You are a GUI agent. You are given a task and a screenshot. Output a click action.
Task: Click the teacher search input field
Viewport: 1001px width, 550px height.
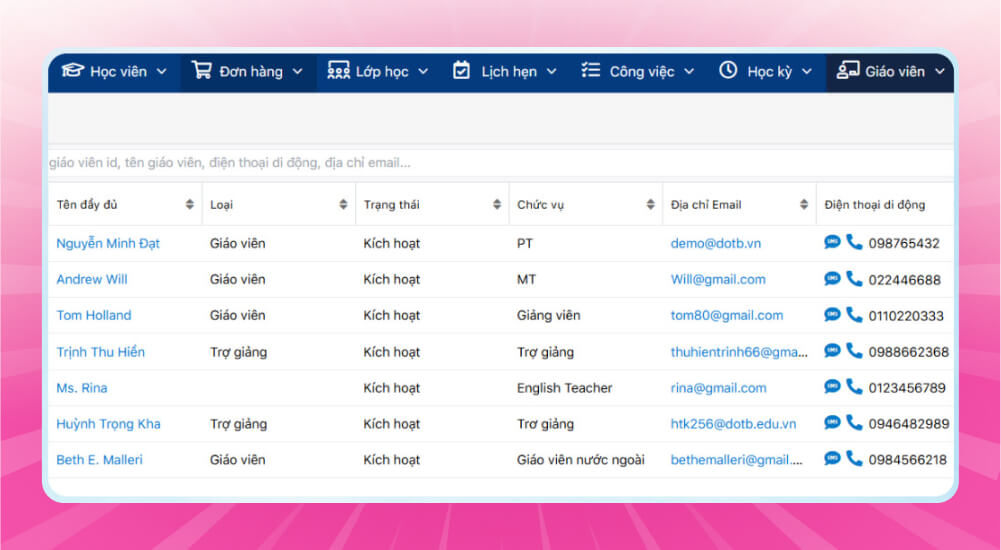point(500,163)
